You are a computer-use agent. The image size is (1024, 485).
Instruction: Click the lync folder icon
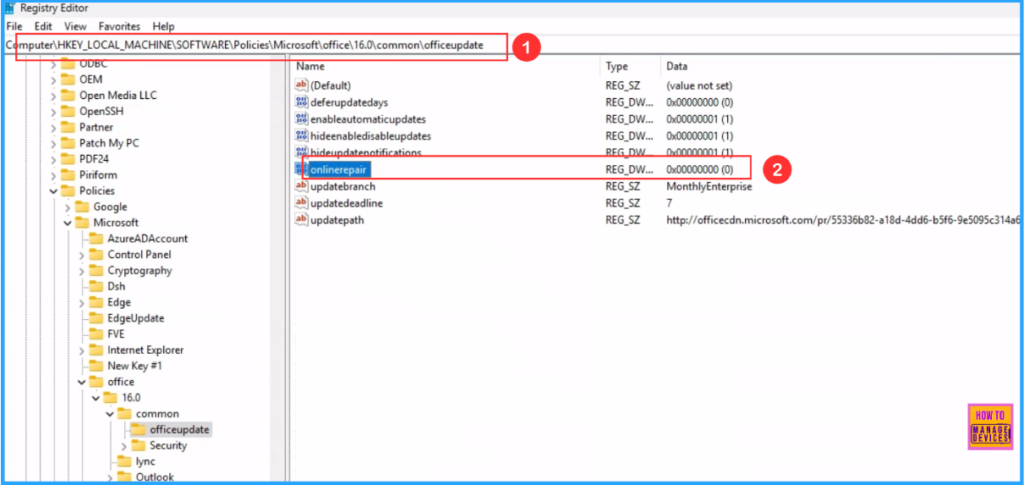pyautogui.click(x=125, y=461)
